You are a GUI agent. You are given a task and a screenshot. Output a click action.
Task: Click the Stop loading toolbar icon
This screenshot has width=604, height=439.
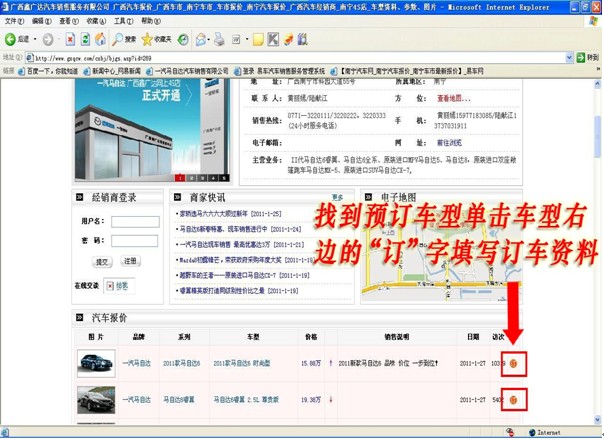(70, 39)
